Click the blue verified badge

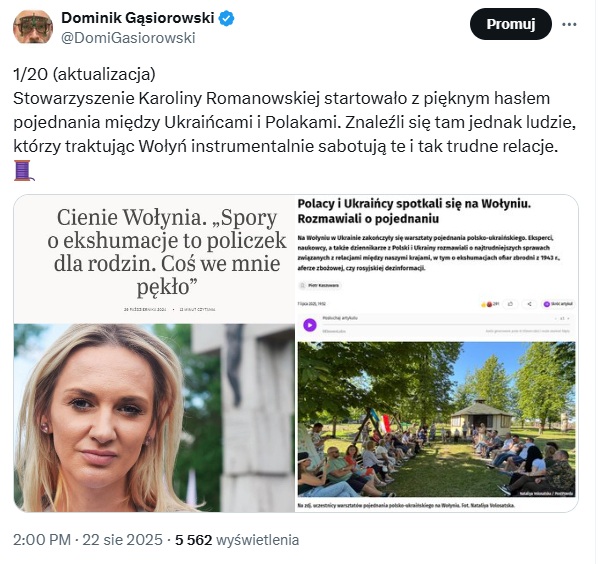point(226,18)
